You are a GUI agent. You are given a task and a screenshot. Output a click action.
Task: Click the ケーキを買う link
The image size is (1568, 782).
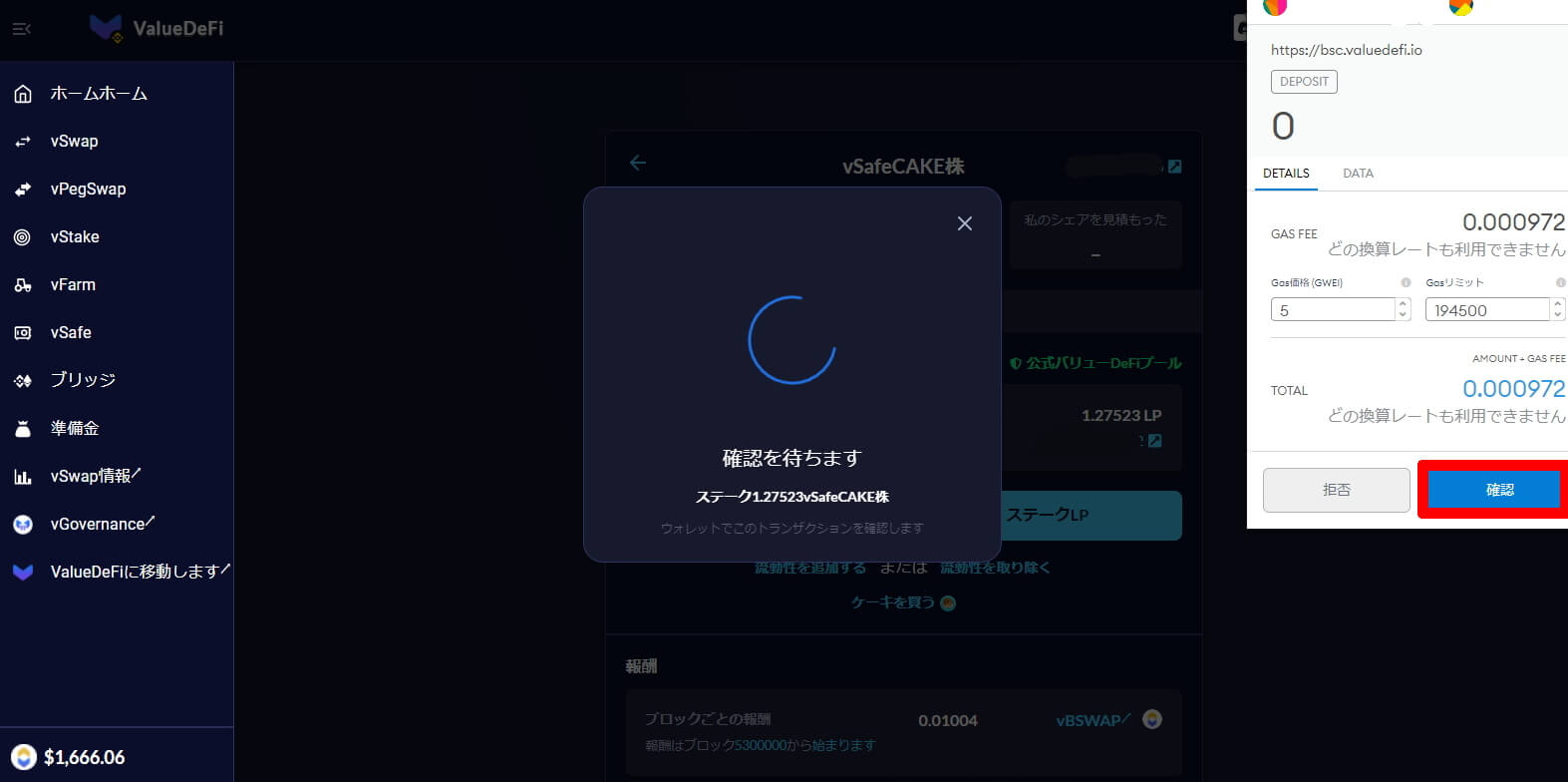pos(893,602)
